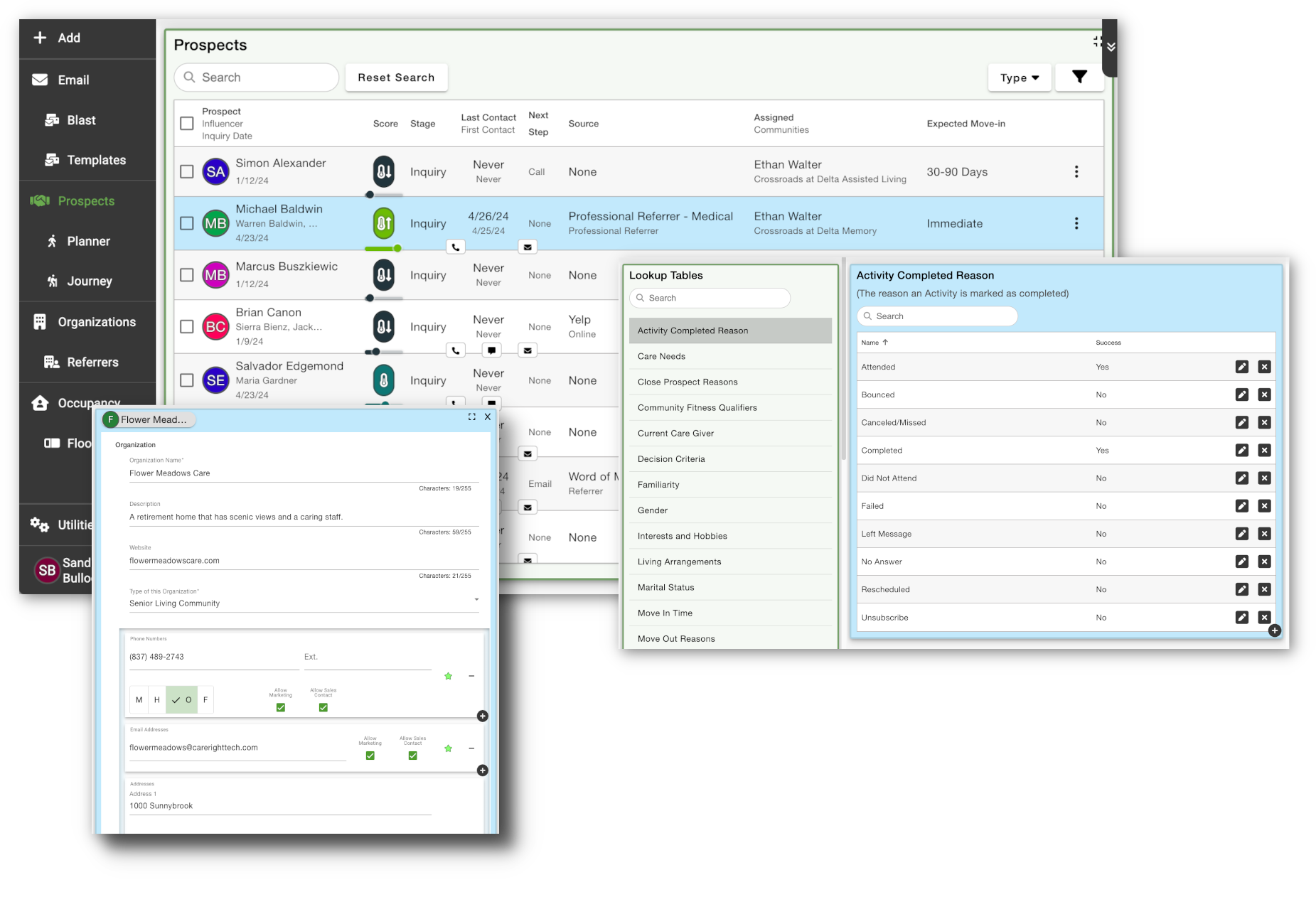Click Simon Alexander's score thermometer icon

[383, 171]
